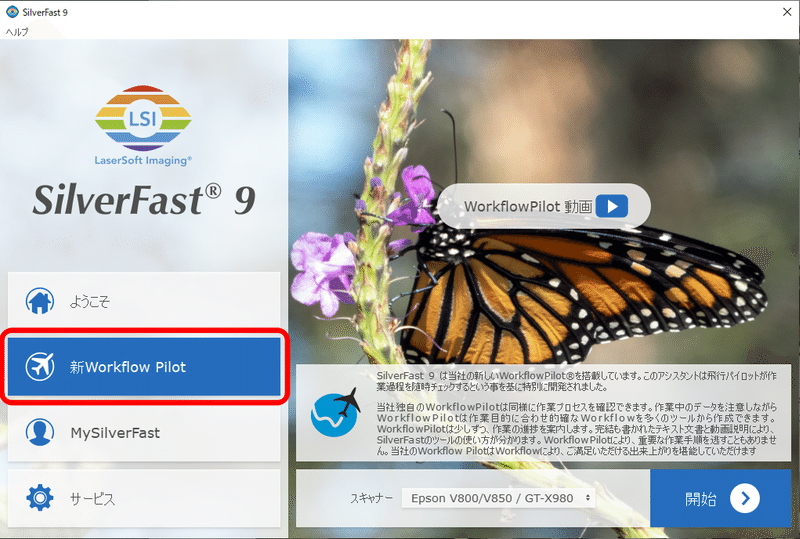This screenshot has width=800, height=539.
Task: Click the blue WorkflowPilot airplane globe icon
Action: pos(335,412)
